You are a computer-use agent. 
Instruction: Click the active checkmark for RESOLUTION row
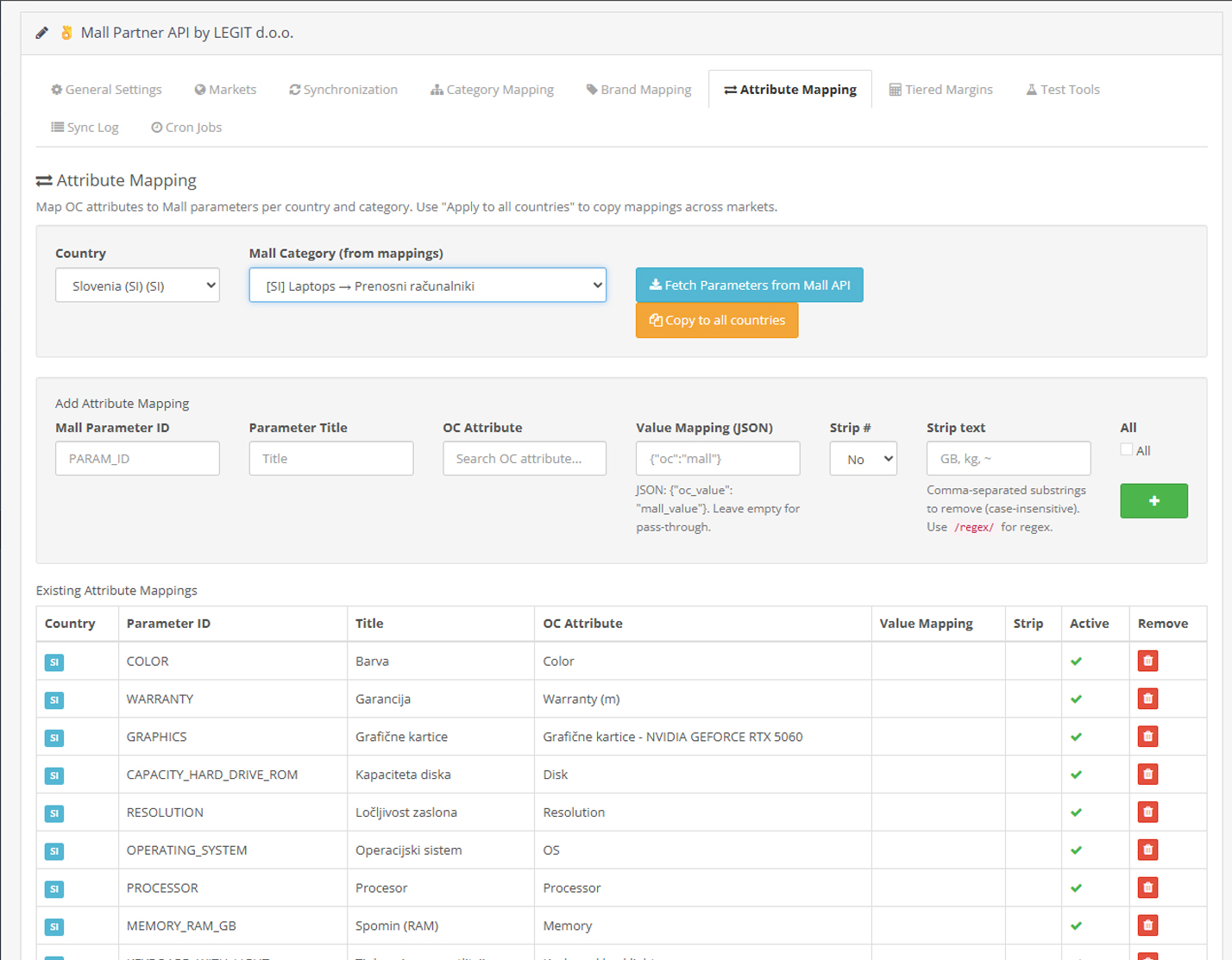click(1076, 813)
